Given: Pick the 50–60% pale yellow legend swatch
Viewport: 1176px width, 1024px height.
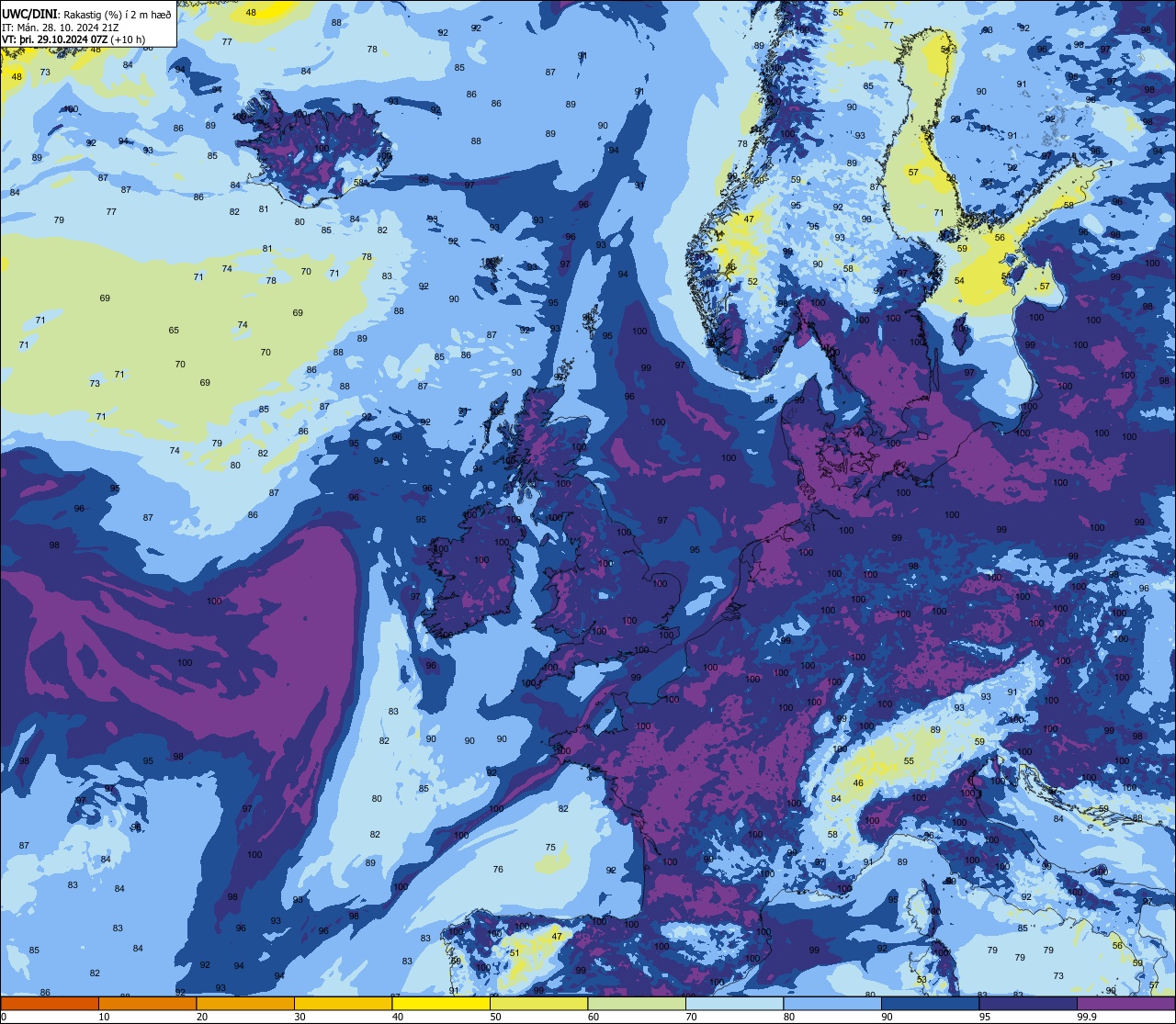Looking at the screenshot, I should tap(538, 1003).
